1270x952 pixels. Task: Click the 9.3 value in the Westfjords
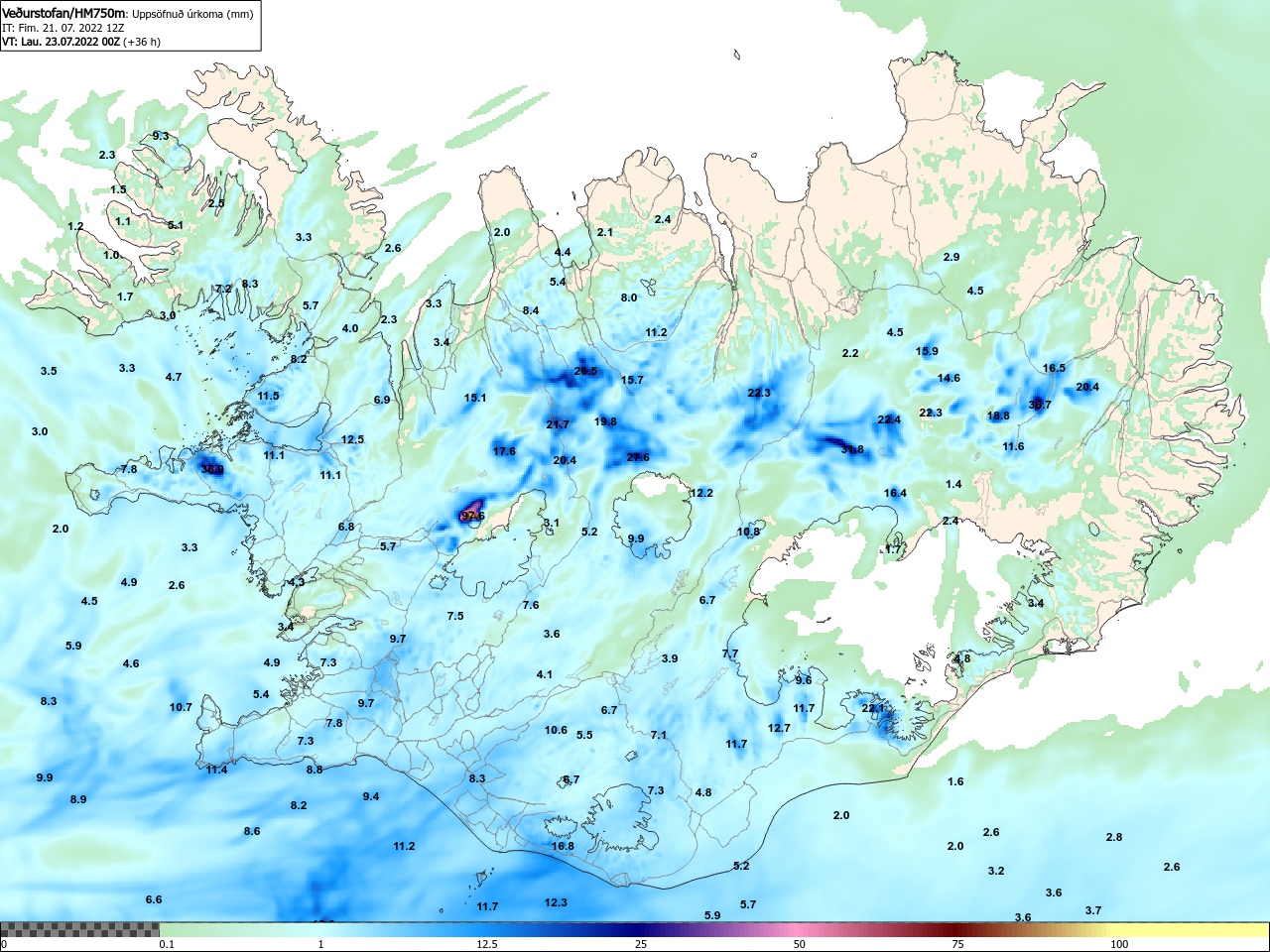(x=161, y=136)
